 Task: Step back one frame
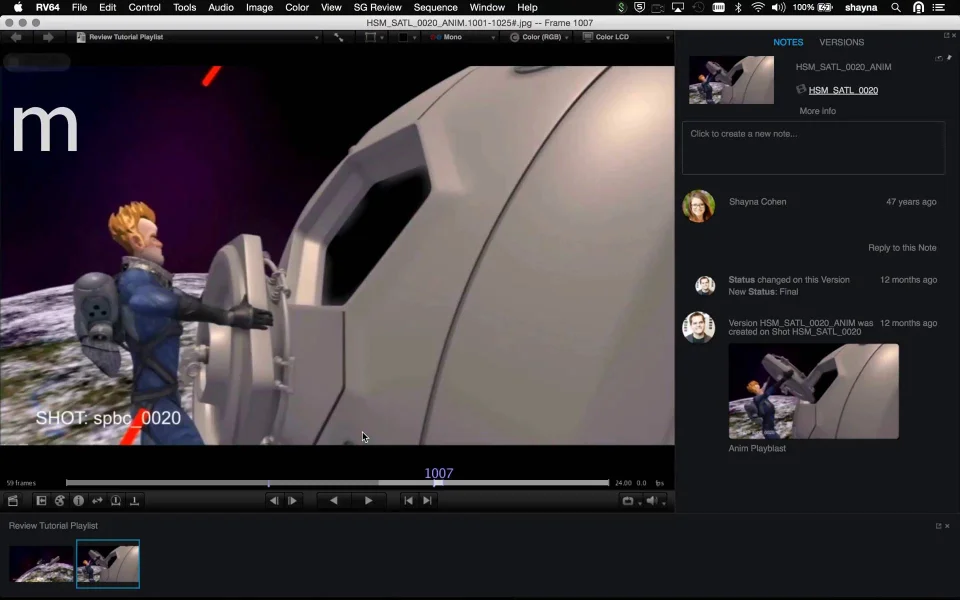pos(274,501)
